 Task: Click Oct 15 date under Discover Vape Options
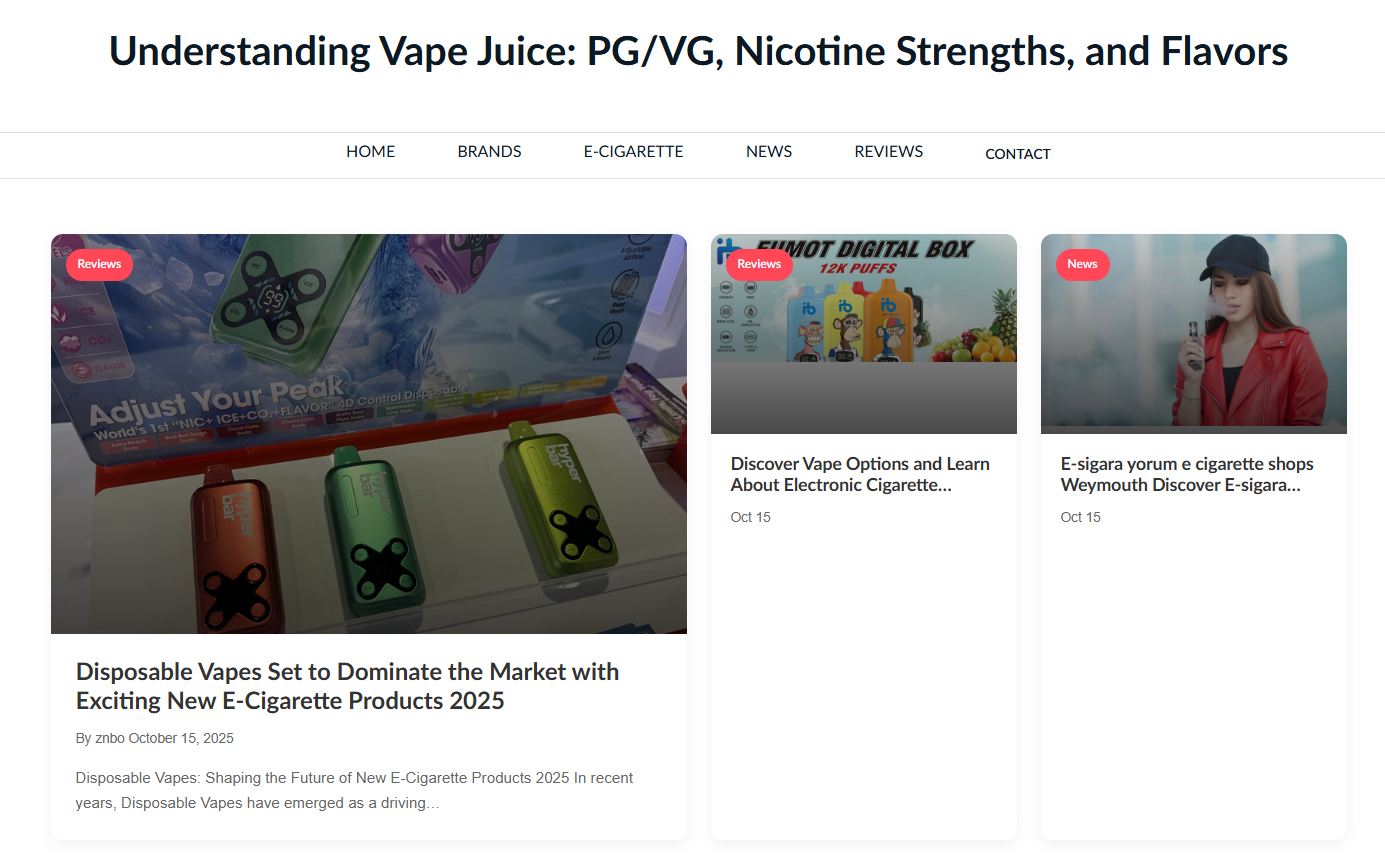751,517
